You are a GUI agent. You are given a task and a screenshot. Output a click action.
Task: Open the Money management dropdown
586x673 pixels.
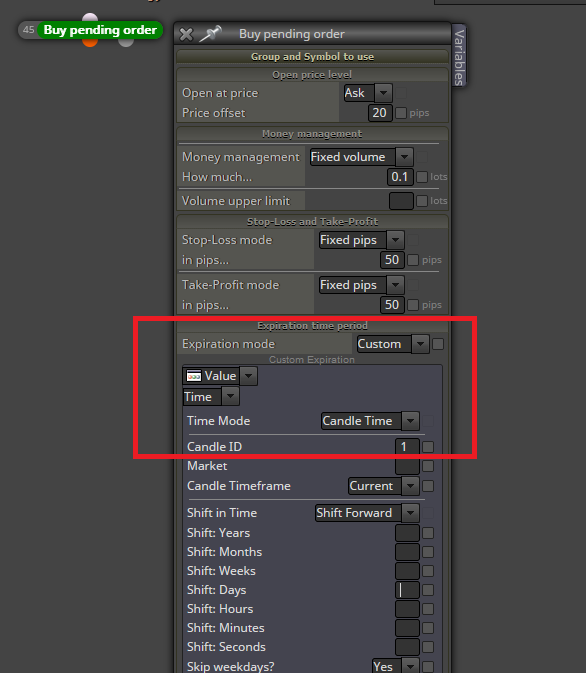[x=361, y=157]
